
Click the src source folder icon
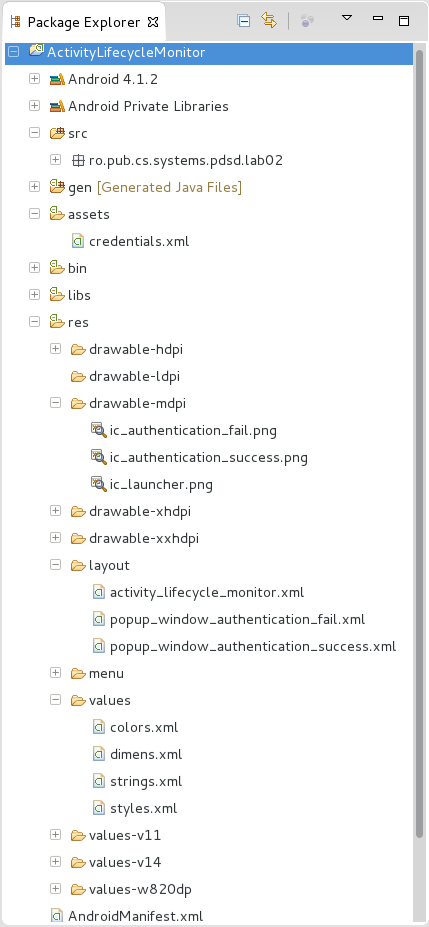57,133
